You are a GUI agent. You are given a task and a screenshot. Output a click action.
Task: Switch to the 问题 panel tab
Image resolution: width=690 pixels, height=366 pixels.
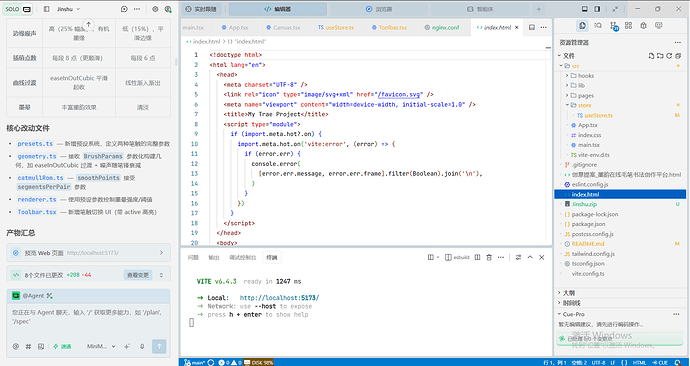193,257
